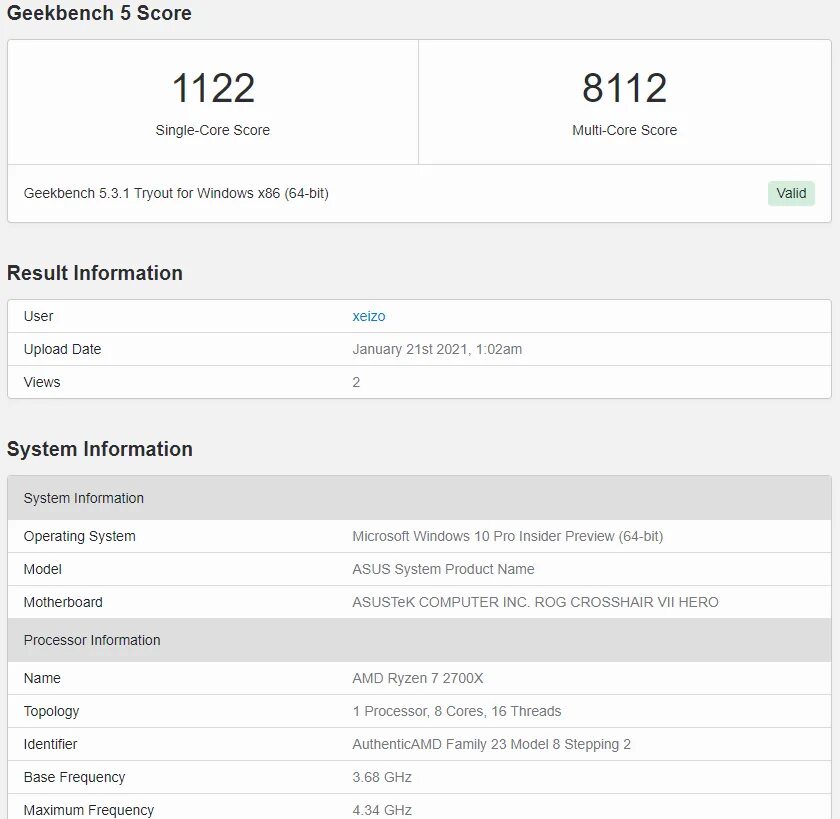Select the AMD Ryzen 7 2700X value
This screenshot has height=819, width=840.
click(x=417, y=678)
